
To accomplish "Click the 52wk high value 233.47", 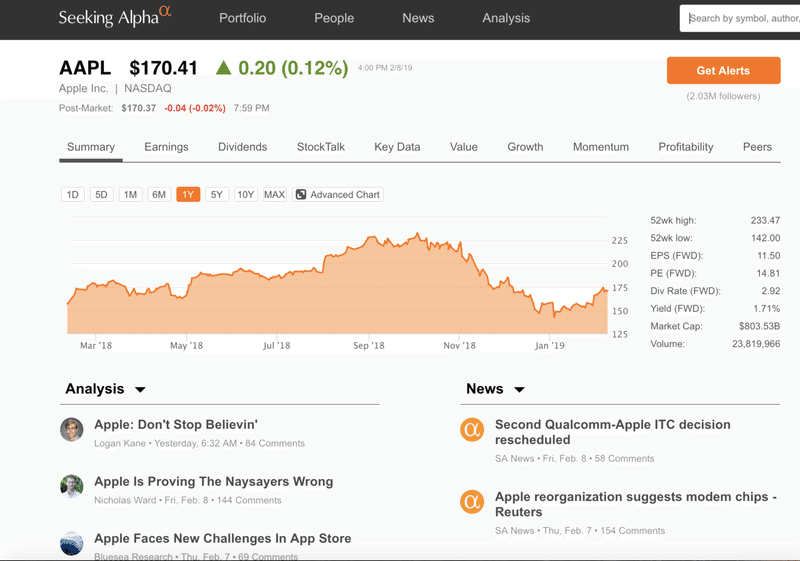I will pyautogui.click(x=765, y=220).
